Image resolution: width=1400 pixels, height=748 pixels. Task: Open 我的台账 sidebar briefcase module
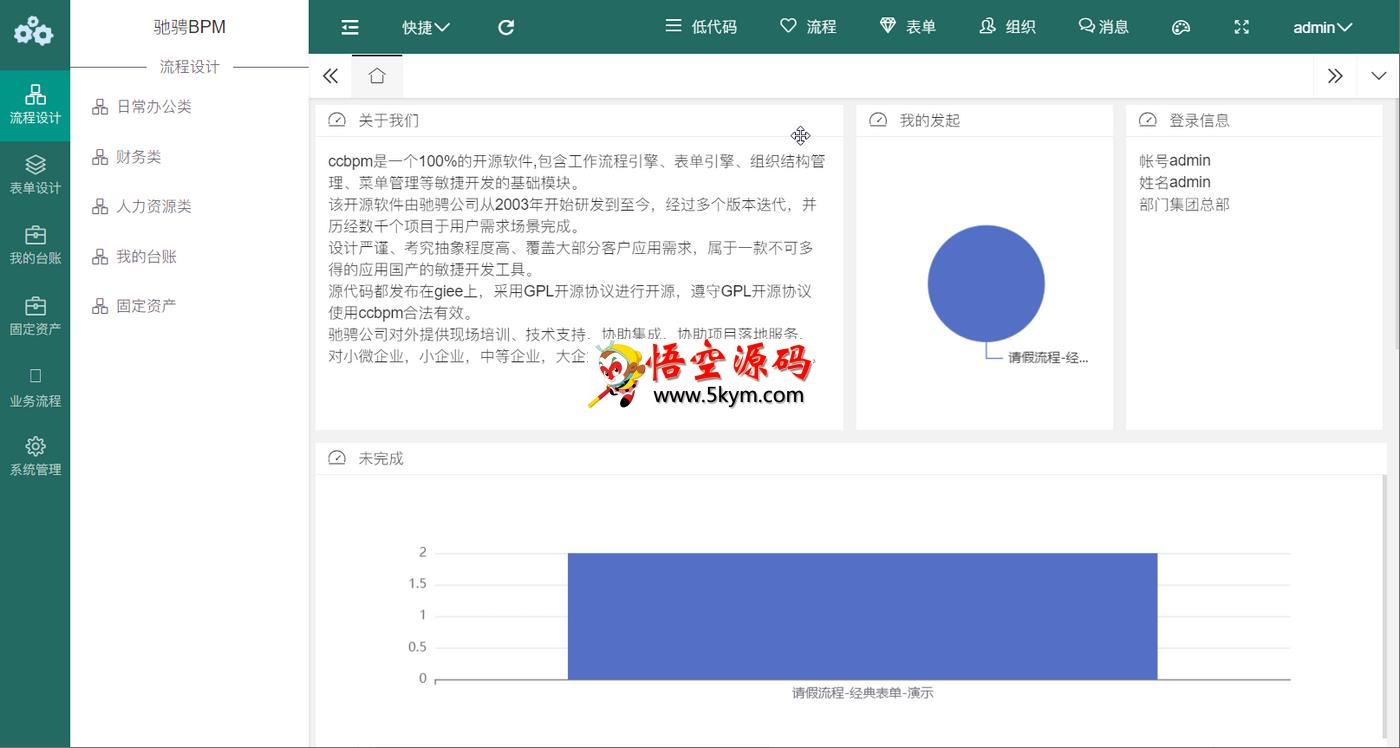35,245
